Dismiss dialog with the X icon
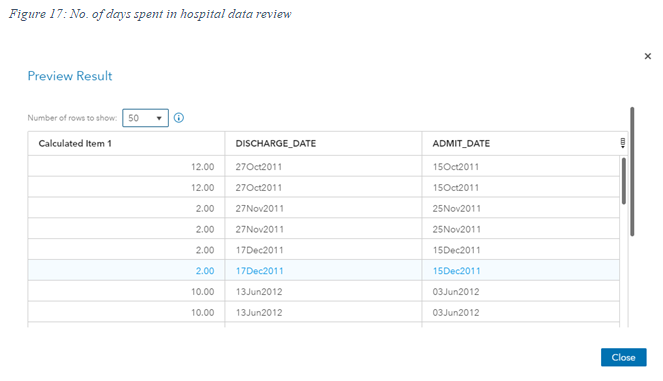 tap(647, 56)
